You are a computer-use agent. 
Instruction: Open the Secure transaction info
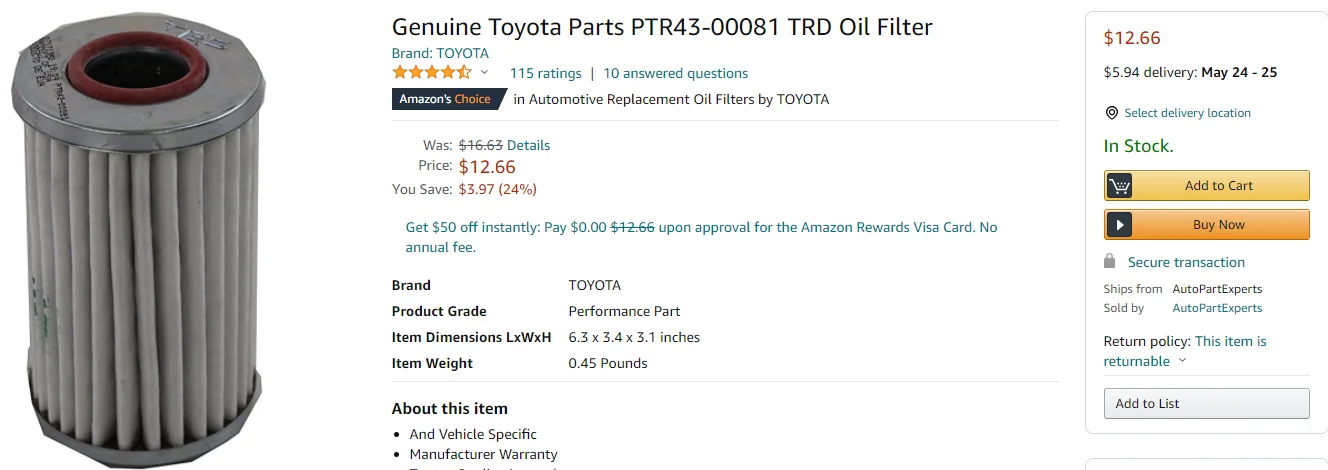pos(1186,262)
